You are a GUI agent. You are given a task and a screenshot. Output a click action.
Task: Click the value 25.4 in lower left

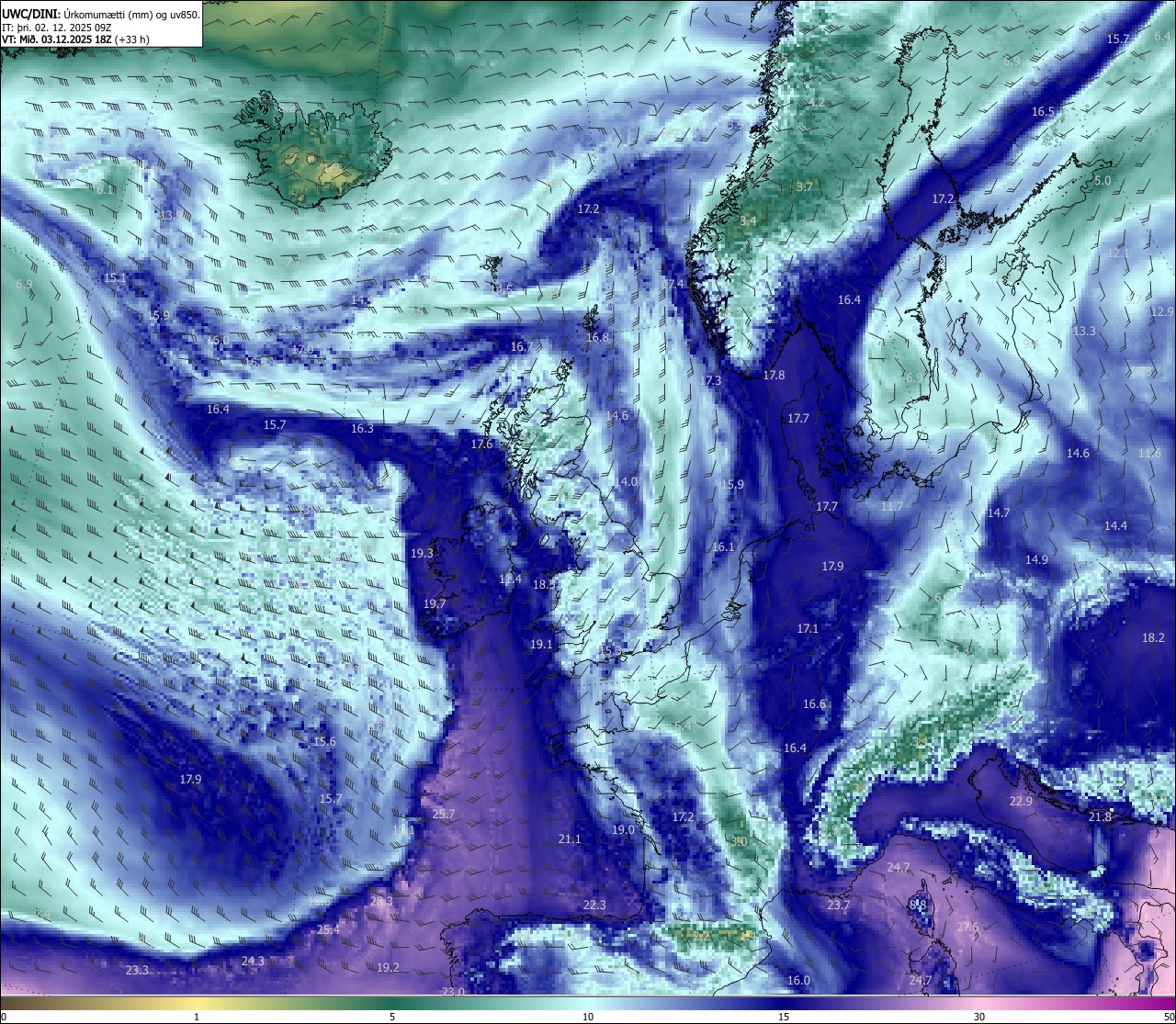point(328,929)
